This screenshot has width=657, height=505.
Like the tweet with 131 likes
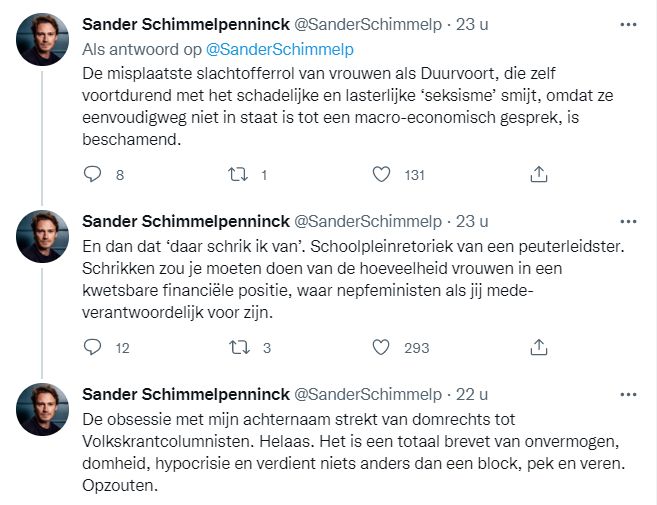[x=381, y=175]
